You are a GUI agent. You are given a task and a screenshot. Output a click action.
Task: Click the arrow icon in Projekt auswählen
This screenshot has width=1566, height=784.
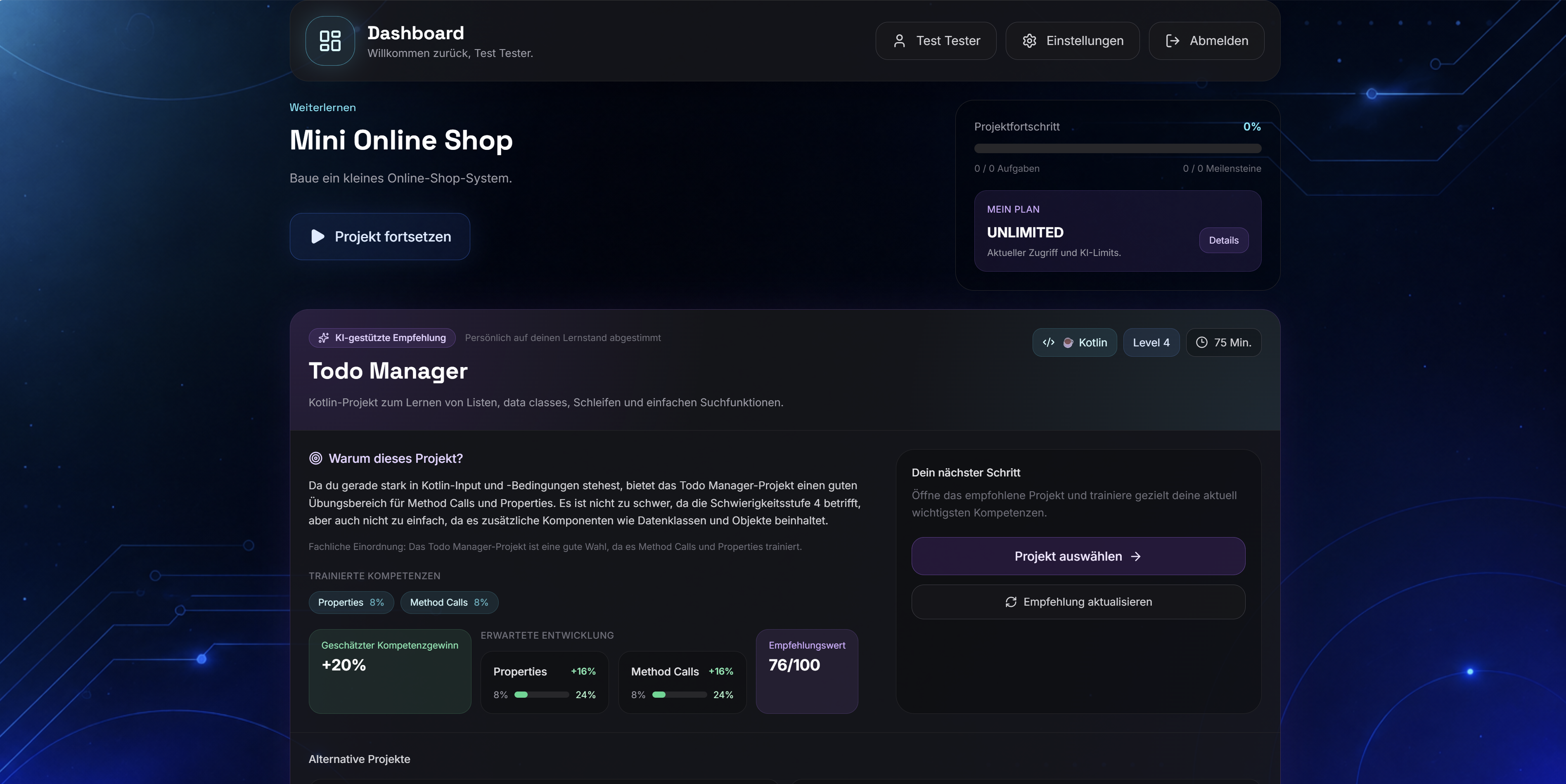[1136, 556]
